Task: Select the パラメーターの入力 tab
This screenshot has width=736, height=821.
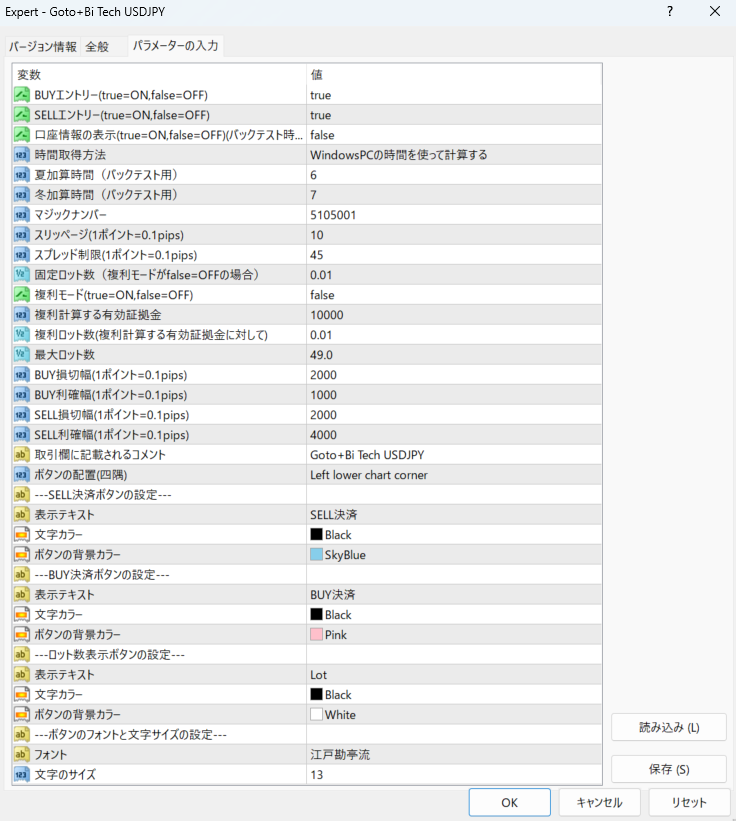Action: (x=175, y=46)
